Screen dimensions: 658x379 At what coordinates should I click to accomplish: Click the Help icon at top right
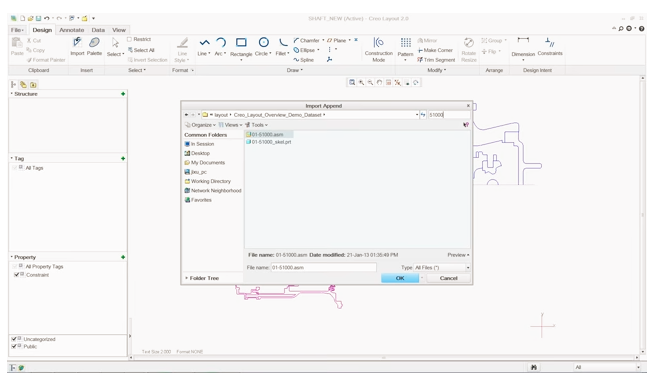pyautogui.click(x=642, y=29)
